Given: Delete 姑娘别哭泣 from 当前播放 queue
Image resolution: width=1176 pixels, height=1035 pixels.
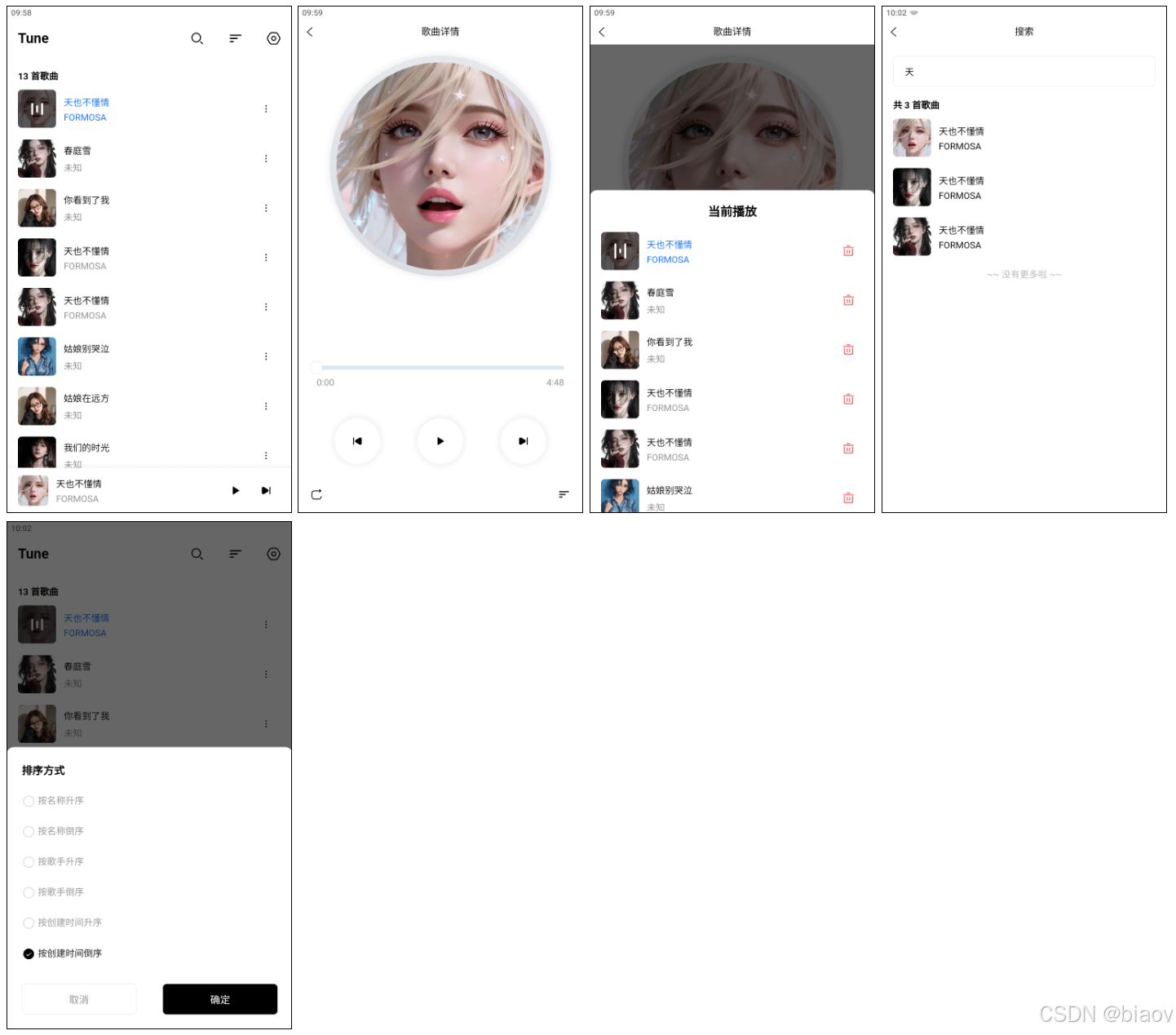Looking at the screenshot, I should (848, 498).
